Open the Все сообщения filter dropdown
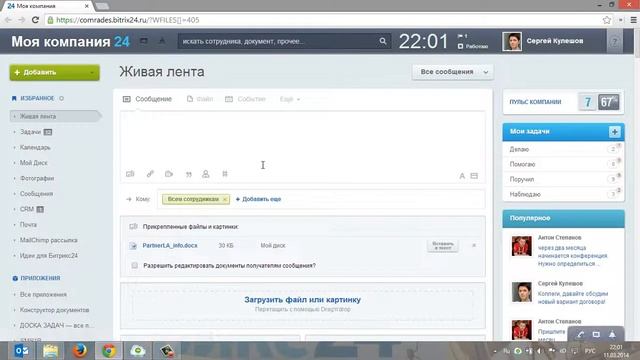This screenshot has height=360, width=640. pyautogui.click(x=453, y=72)
